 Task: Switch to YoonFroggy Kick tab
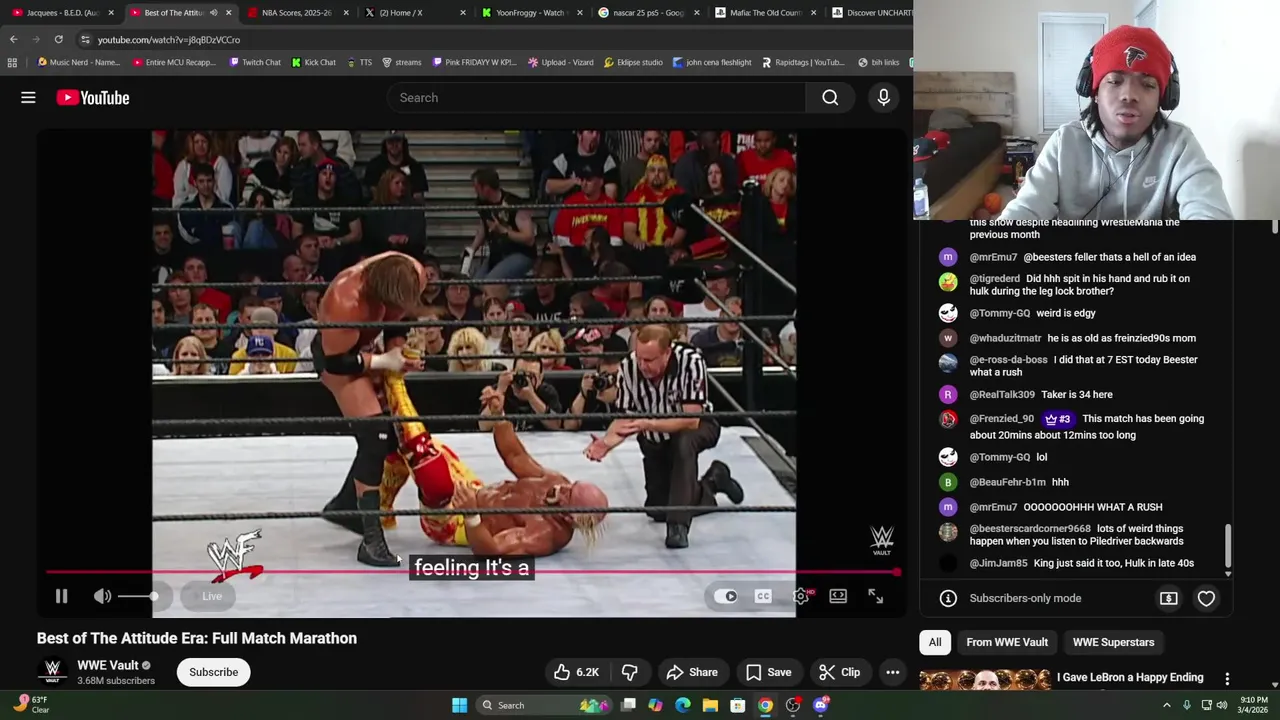[530, 13]
